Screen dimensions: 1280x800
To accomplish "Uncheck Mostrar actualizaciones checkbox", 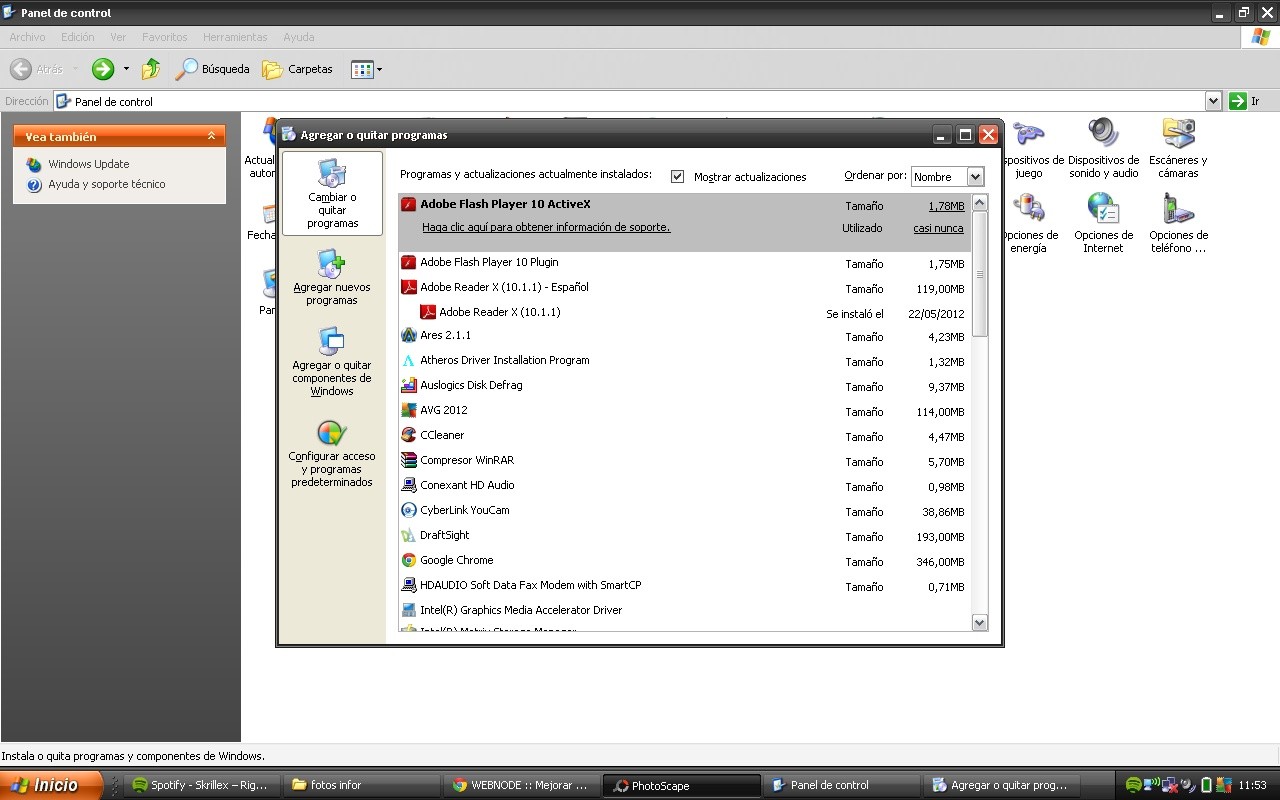I will point(677,176).
